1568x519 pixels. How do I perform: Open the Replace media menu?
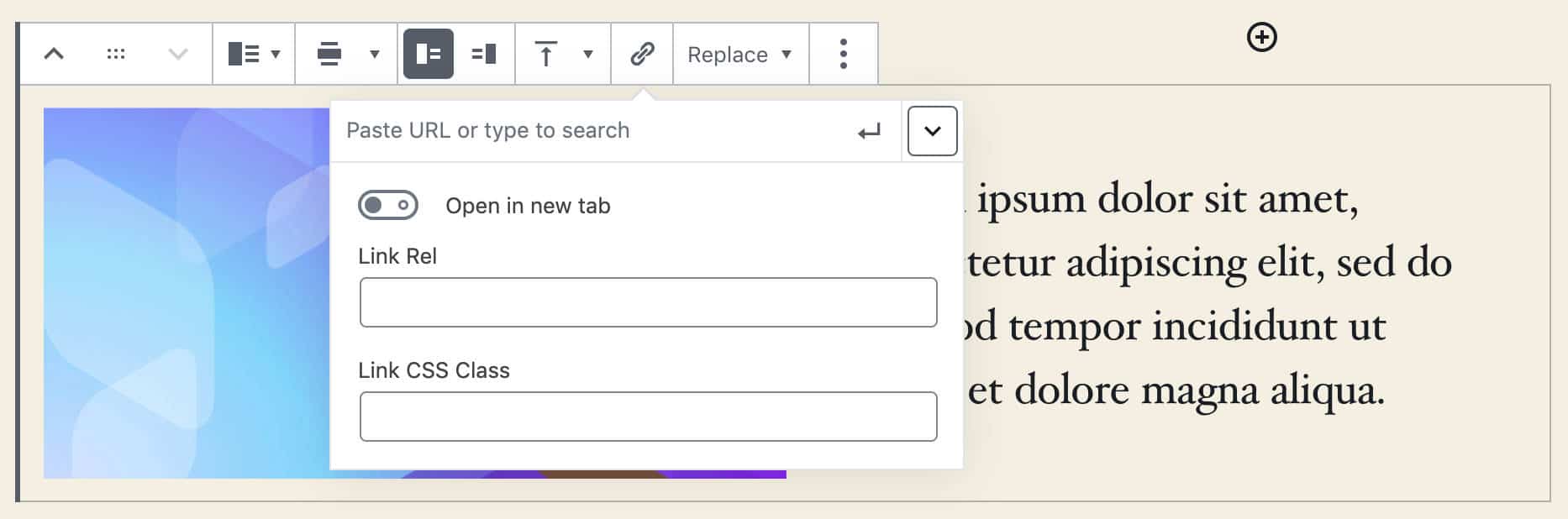pyautogui.click(x=740, y=55)
